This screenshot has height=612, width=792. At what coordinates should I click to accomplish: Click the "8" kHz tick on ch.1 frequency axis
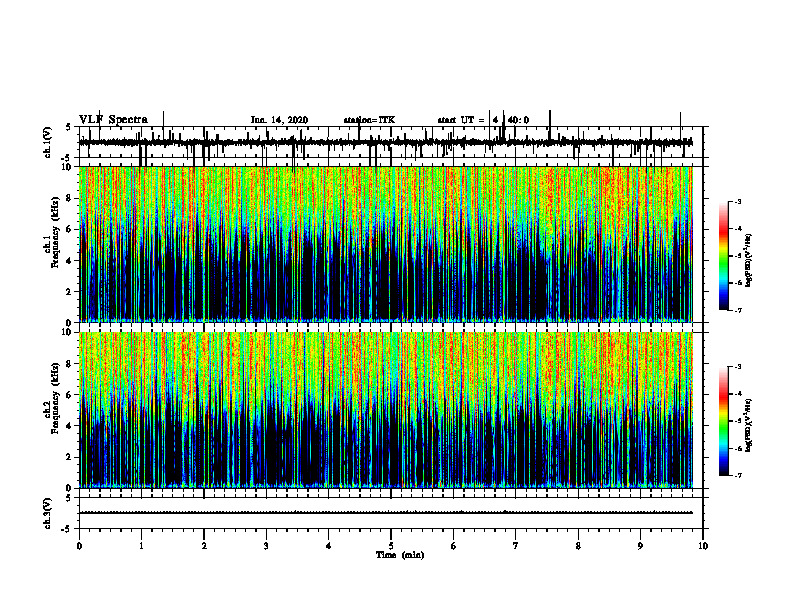pyautogui.click(x=70, y=198)
